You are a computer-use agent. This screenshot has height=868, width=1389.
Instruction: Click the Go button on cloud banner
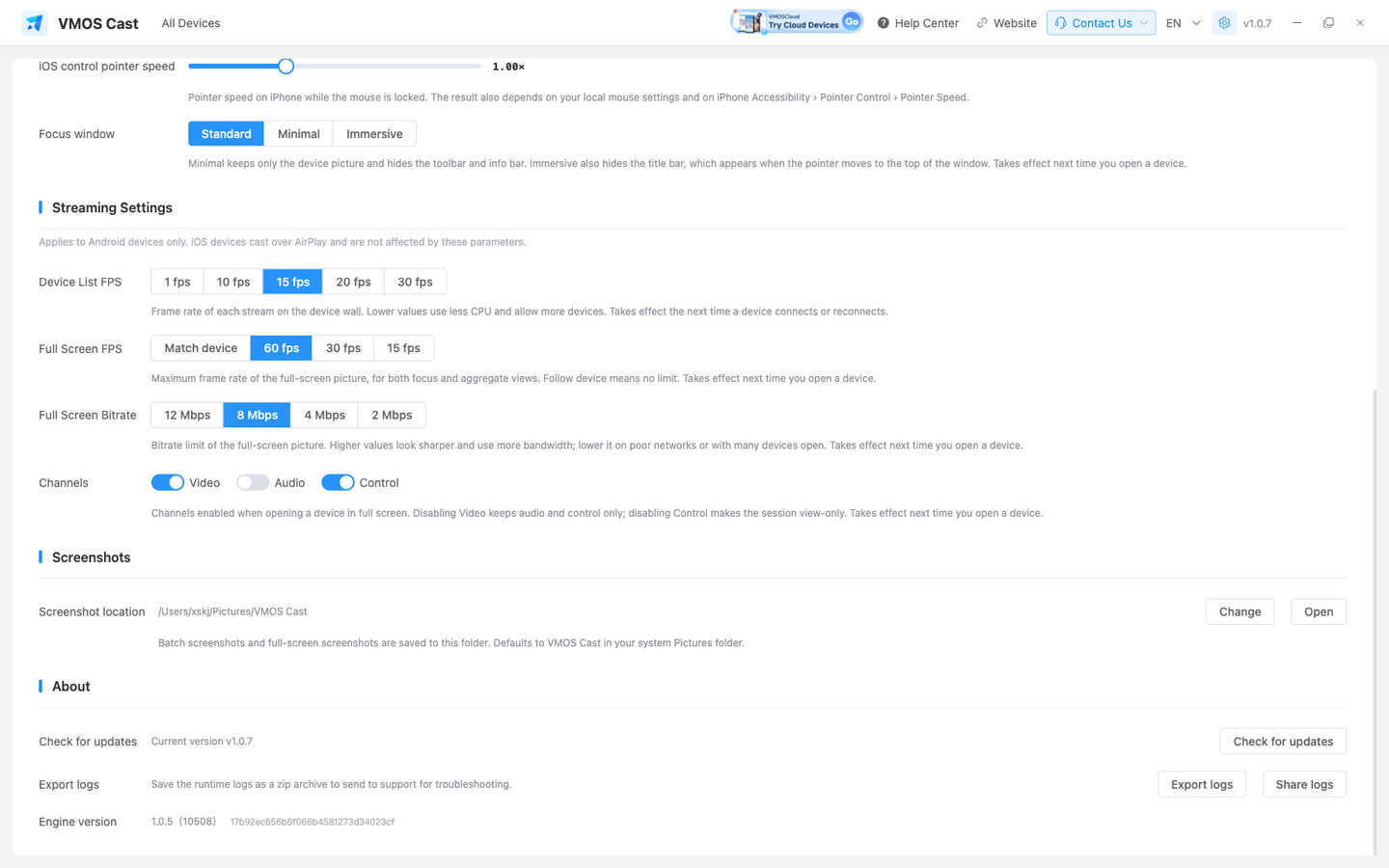pyautogui.click(x=851, y=21)
